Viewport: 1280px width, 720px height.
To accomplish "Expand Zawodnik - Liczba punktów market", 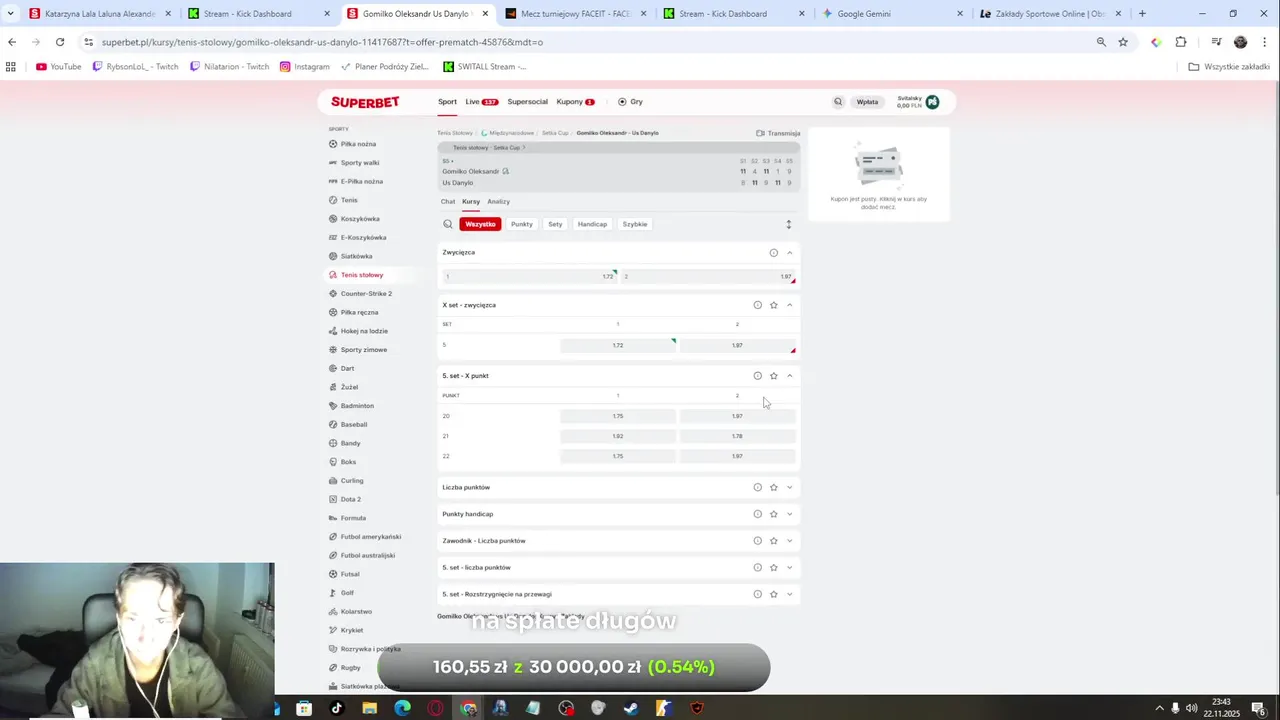I will click(x=789, y=541).
